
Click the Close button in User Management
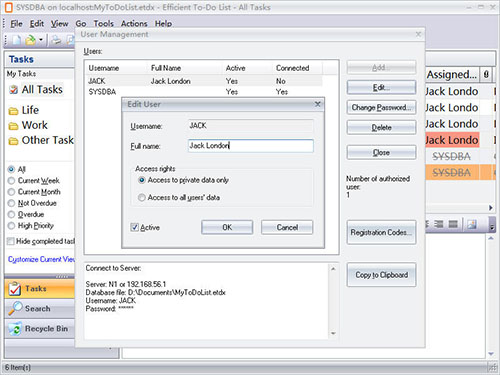coord(381,153)
